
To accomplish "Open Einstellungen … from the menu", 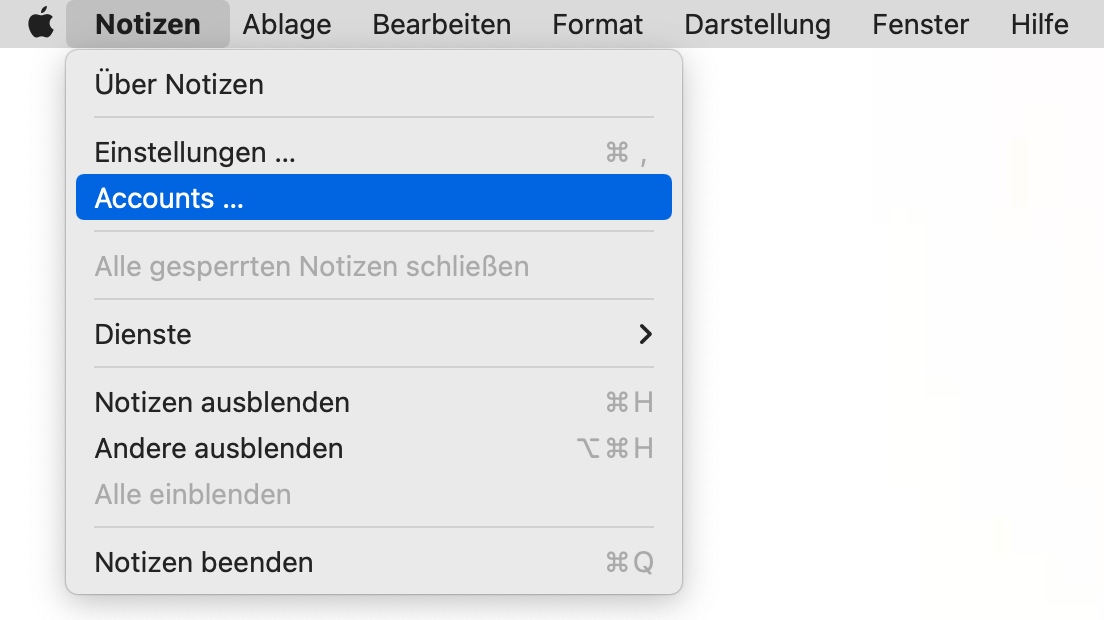I will click(195, 152).
